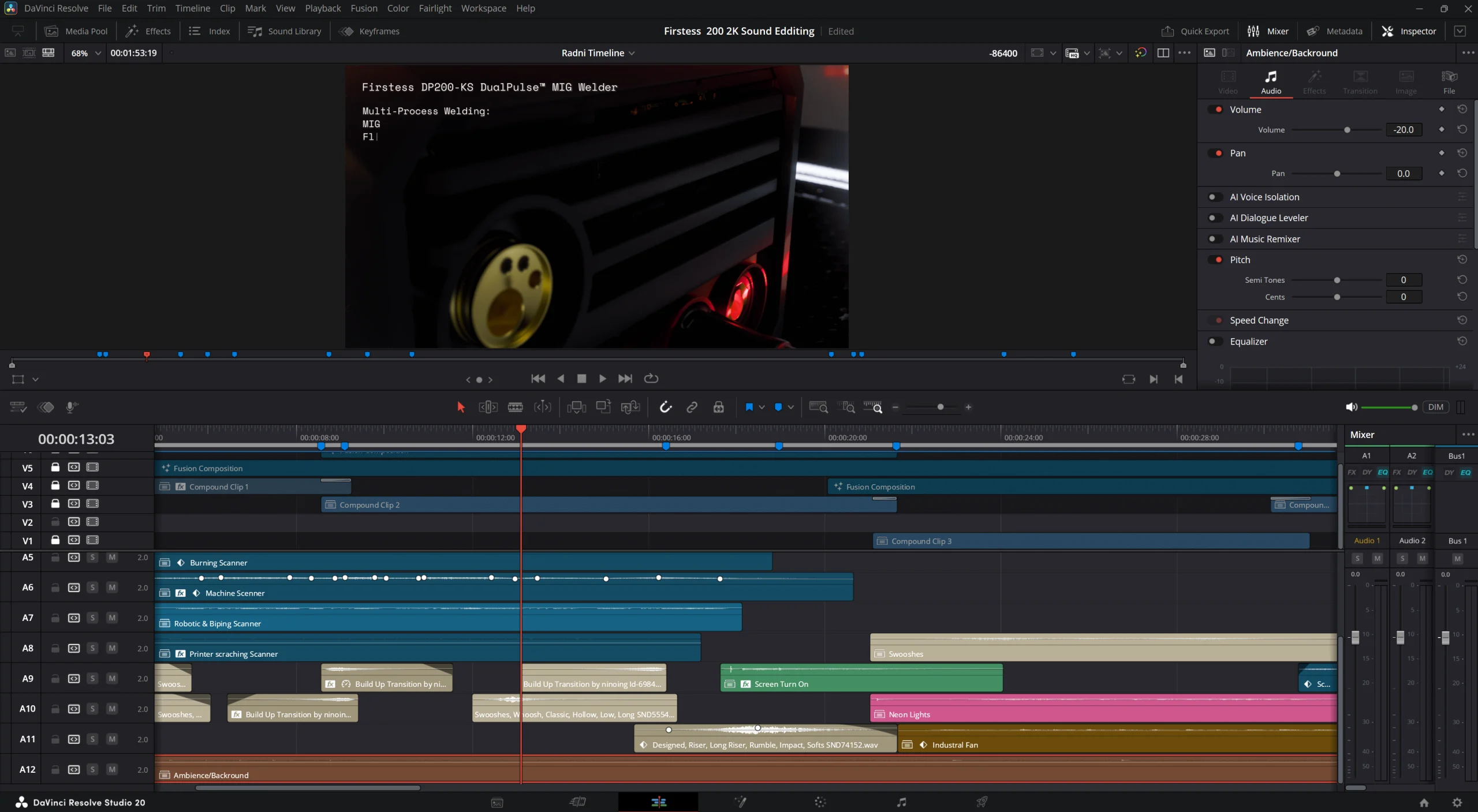Choose the Blade Edit Mode tool

[515, 407]
